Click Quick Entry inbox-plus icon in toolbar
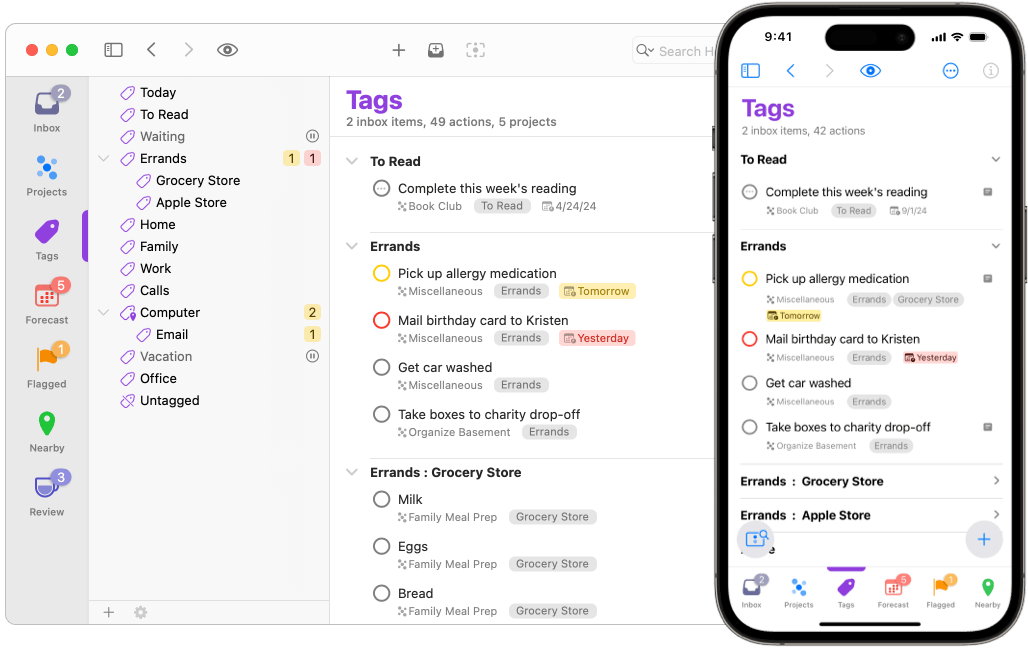This screenshot has width=1028, height=648. (436, 50)
